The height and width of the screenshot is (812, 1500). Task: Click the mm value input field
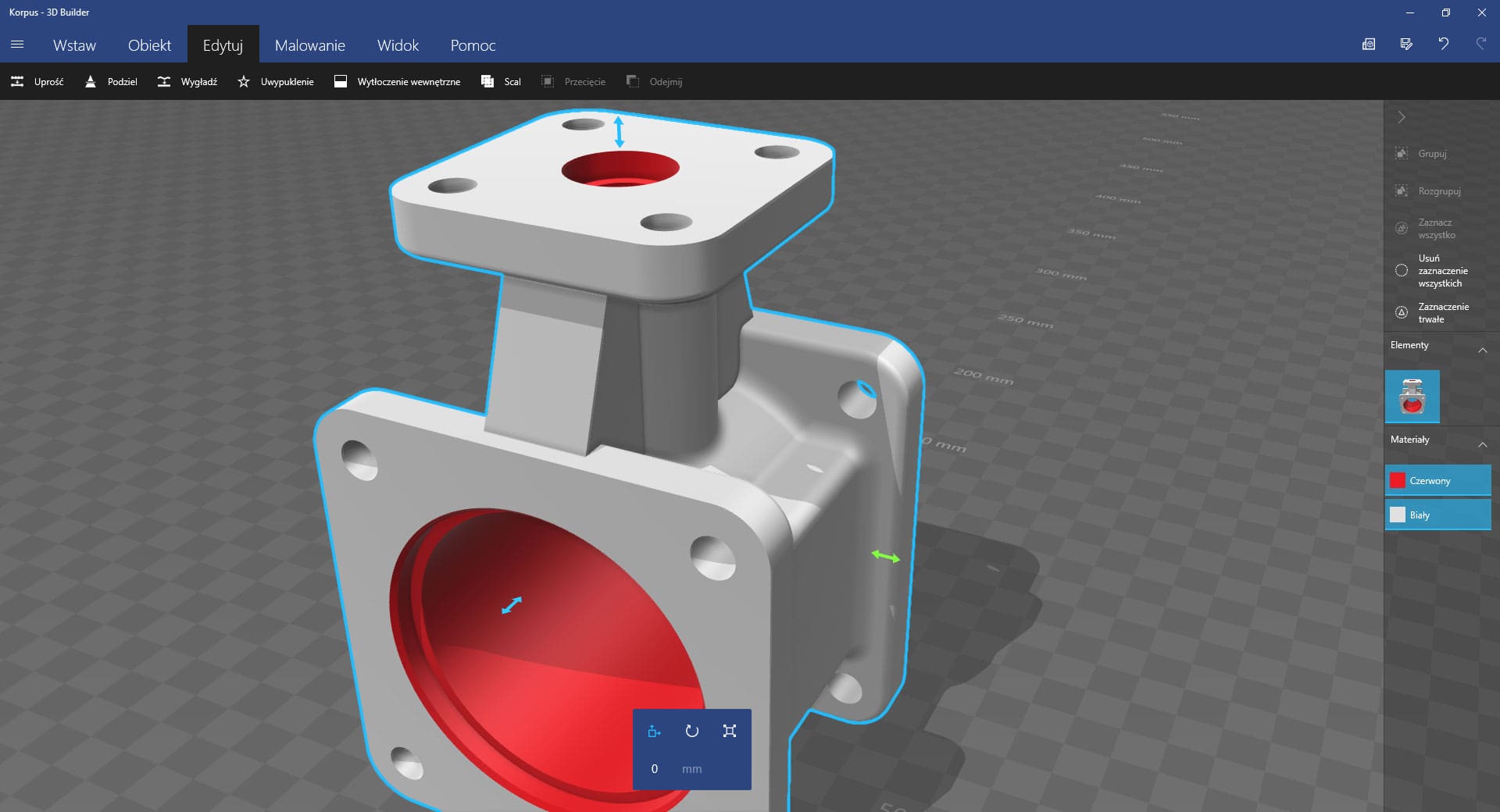655,768
